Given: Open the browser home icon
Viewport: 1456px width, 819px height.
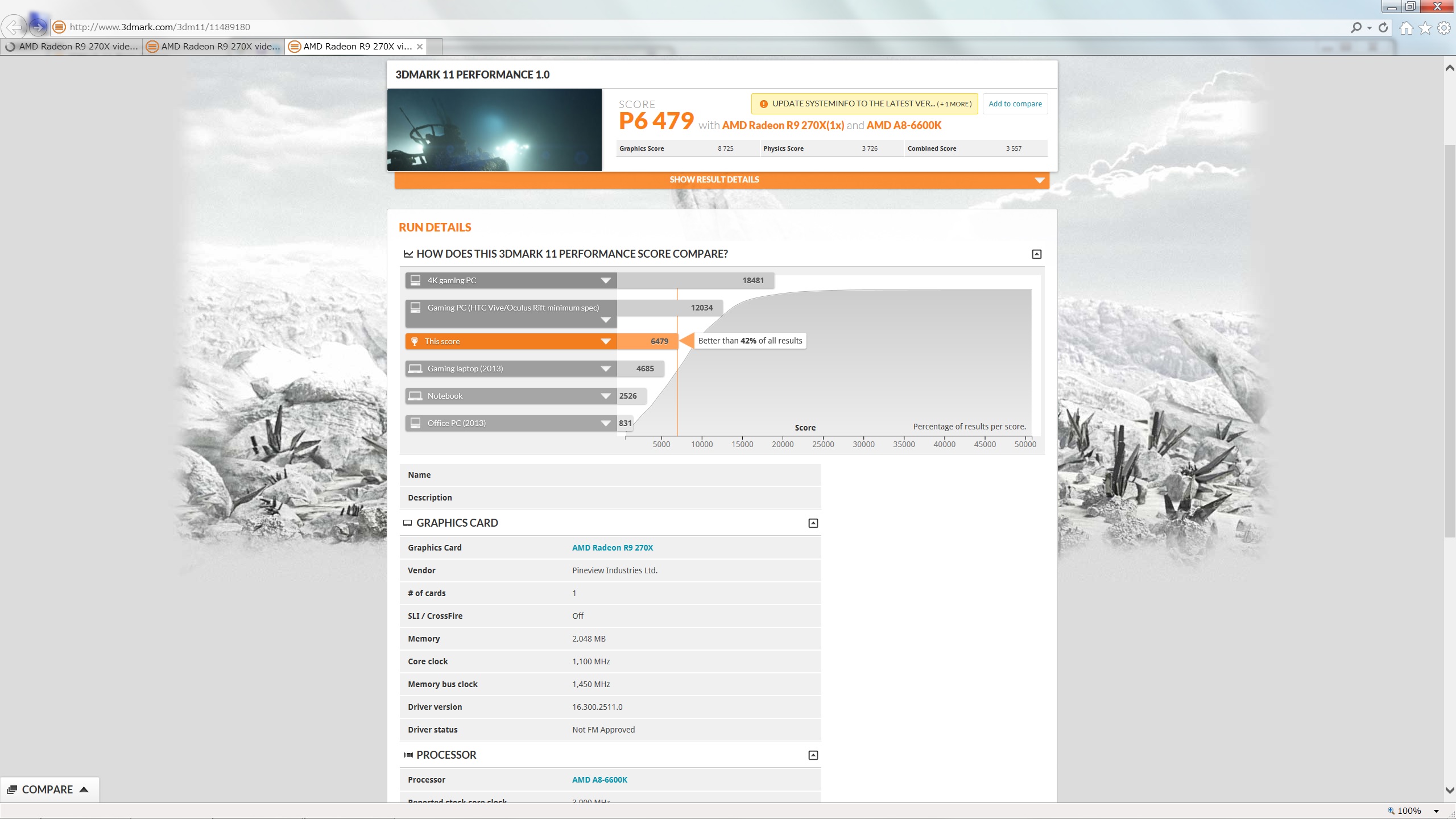Looking at the screenshot, I should [1406, 28].
